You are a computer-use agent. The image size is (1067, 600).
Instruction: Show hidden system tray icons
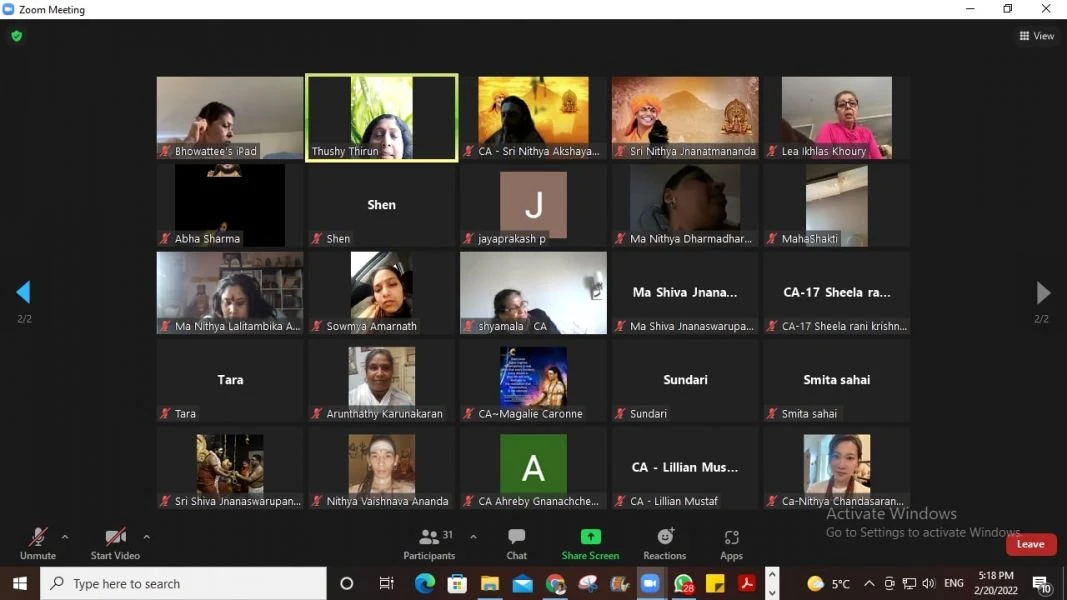869,584
